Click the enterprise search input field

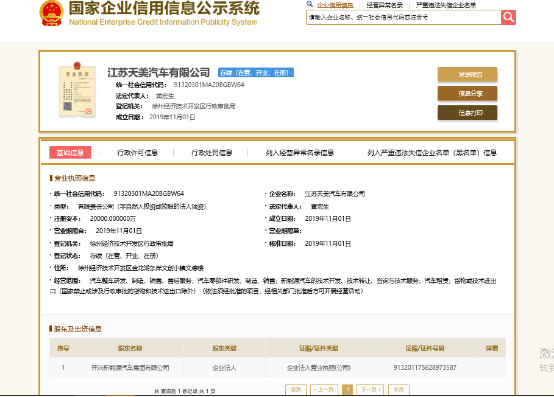coord(403,17)
